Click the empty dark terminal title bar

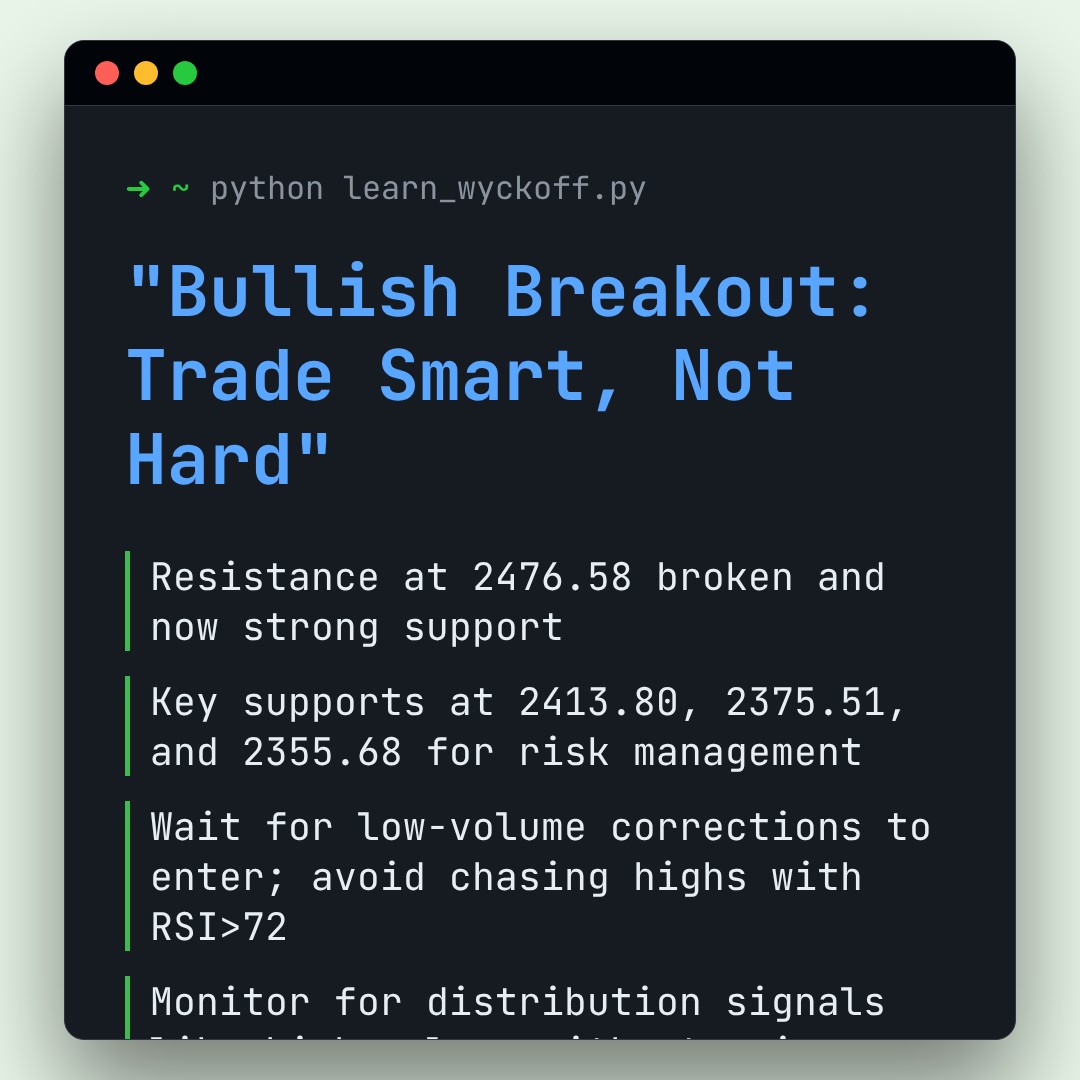pyautogui.click(x=600, y=73)
